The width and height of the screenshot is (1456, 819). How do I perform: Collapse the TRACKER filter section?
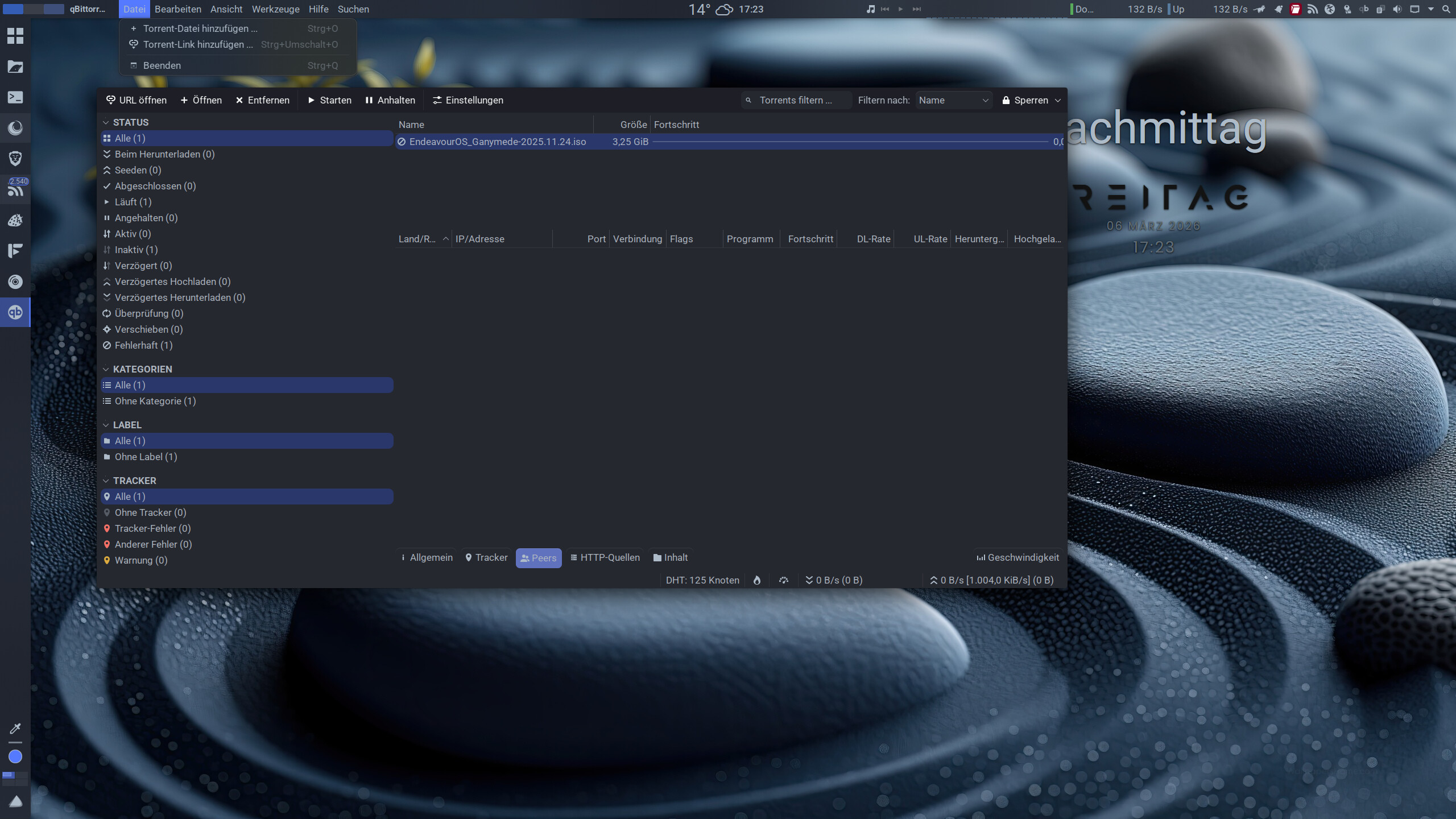click(106, 481)
